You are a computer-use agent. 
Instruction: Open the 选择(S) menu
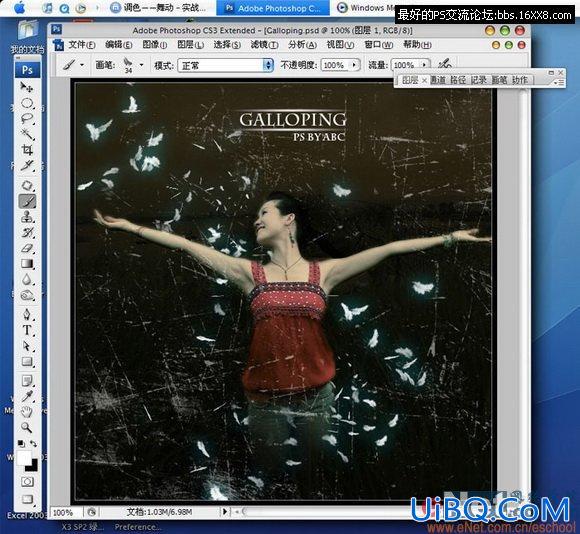(x=227, y=45)
